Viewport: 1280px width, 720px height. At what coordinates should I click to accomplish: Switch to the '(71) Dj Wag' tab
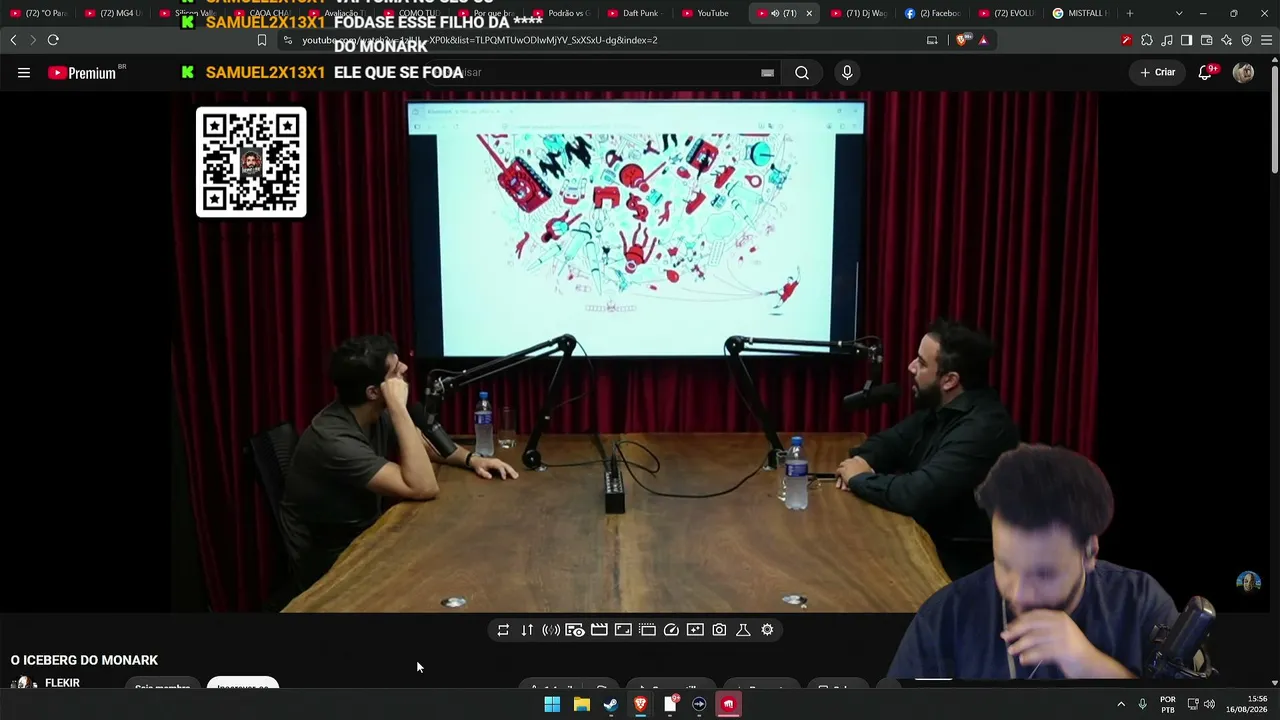point(858,13)
